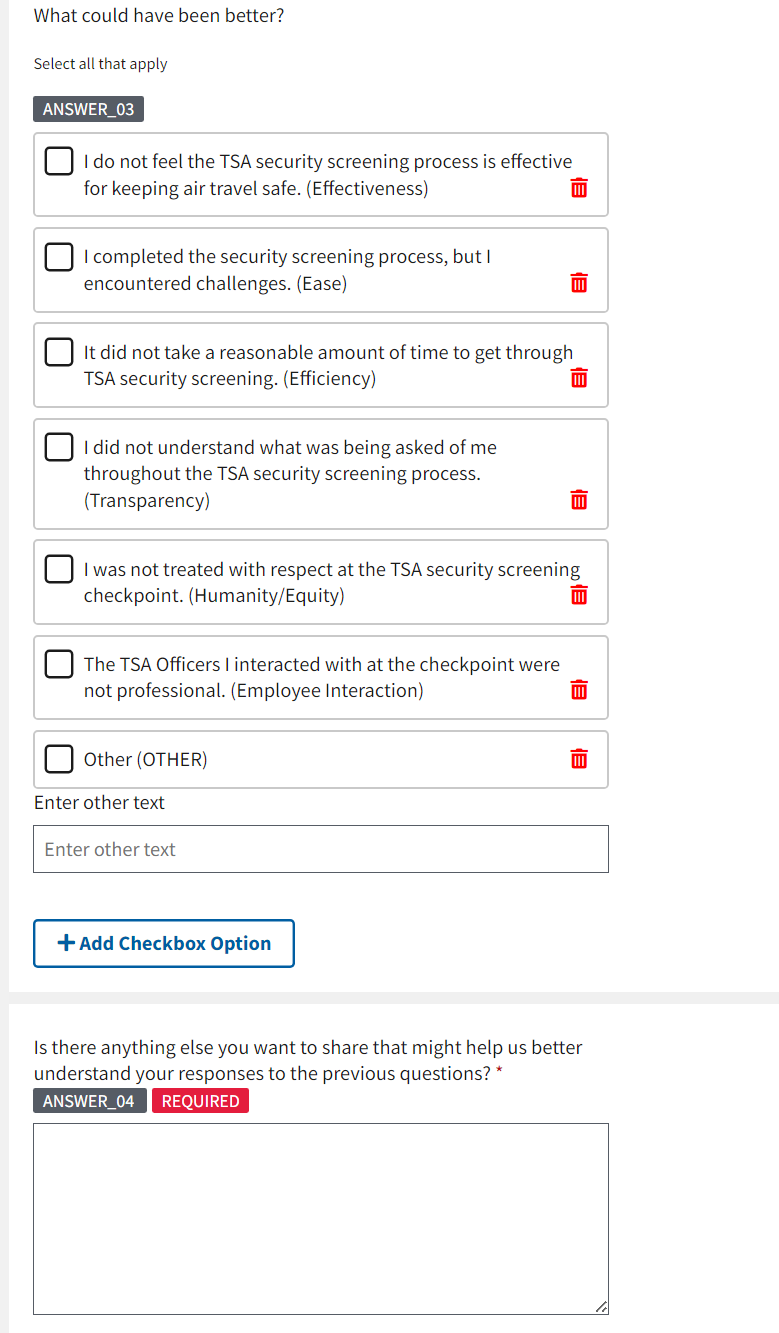Select the Efficiency checkbox
The height and width of the screenshot is (1333, 779).
[x=59, y=352]
